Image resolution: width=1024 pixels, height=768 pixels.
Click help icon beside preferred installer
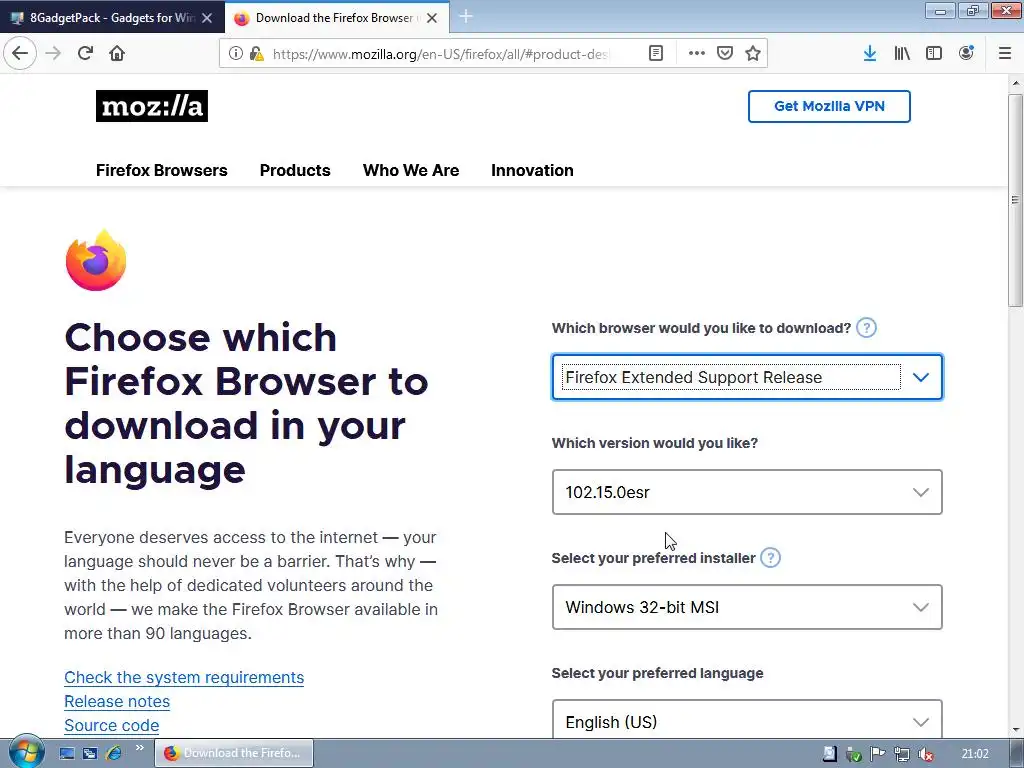(x=771, y=558)
